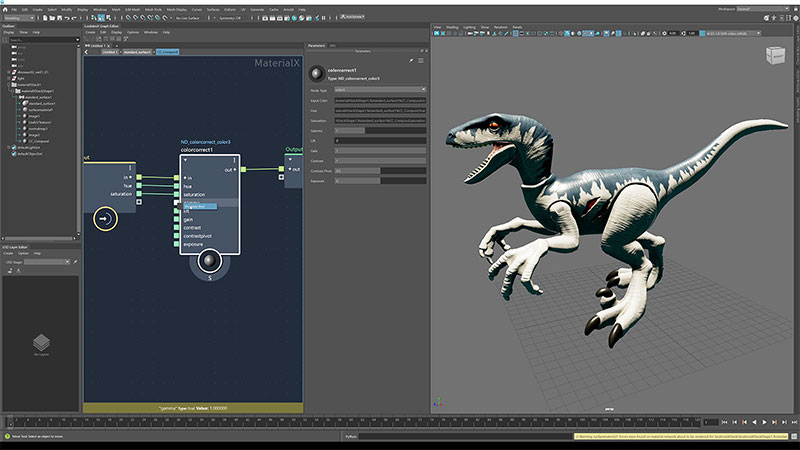Collapse the colorcorrect1 node triangle

coord(185,160)
